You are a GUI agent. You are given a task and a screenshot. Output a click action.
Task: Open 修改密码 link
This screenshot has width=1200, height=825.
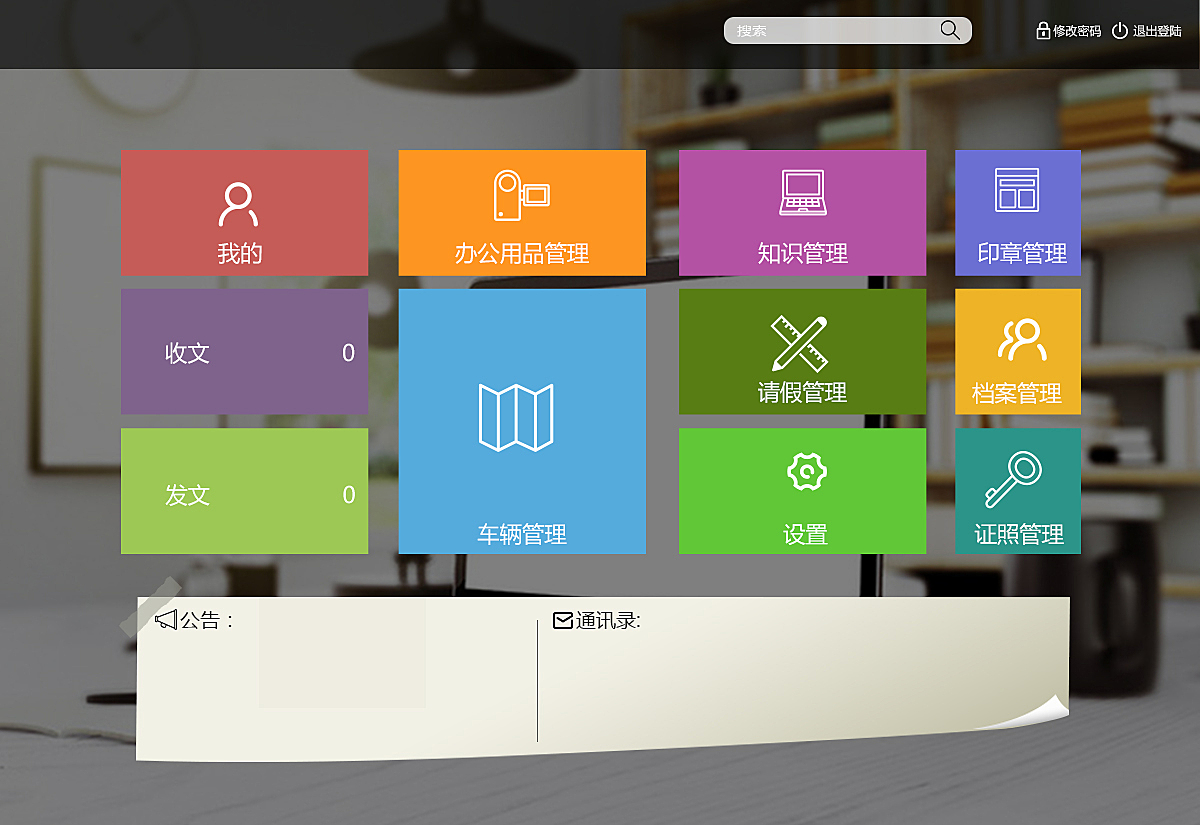[1076, 31]
